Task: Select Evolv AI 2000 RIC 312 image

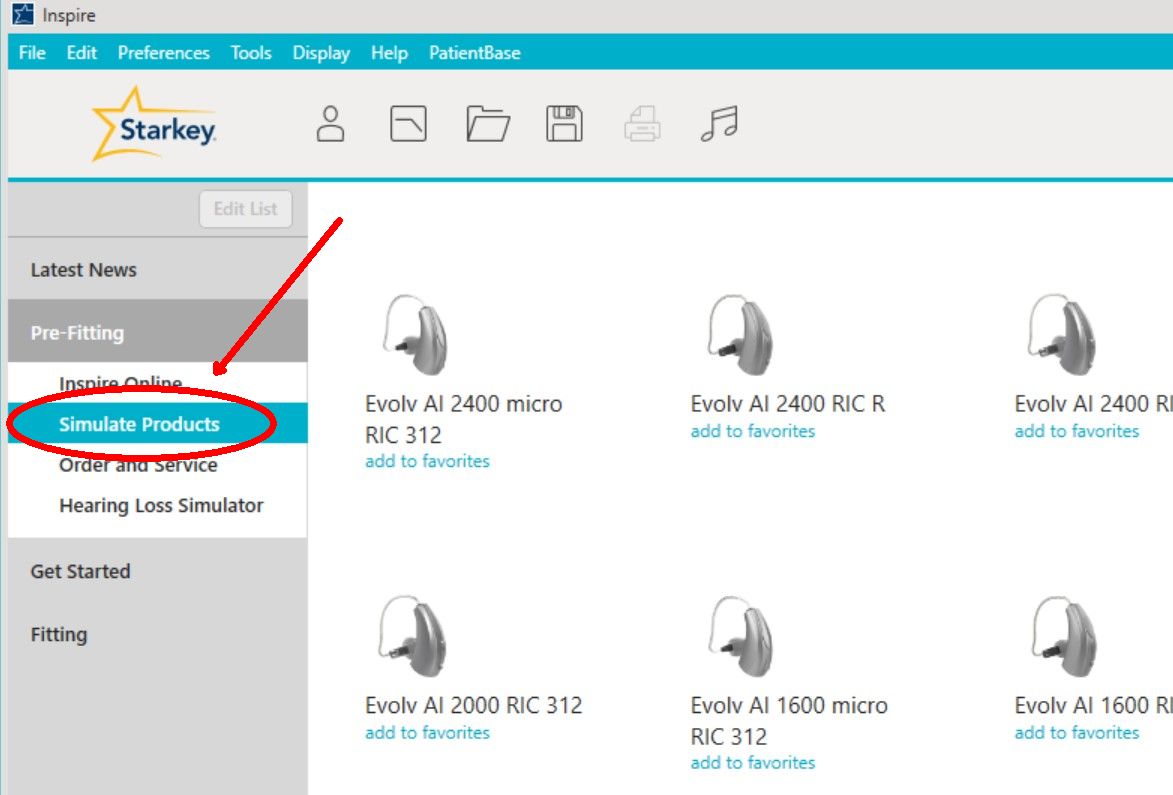Action: click(x=414, y=636)
